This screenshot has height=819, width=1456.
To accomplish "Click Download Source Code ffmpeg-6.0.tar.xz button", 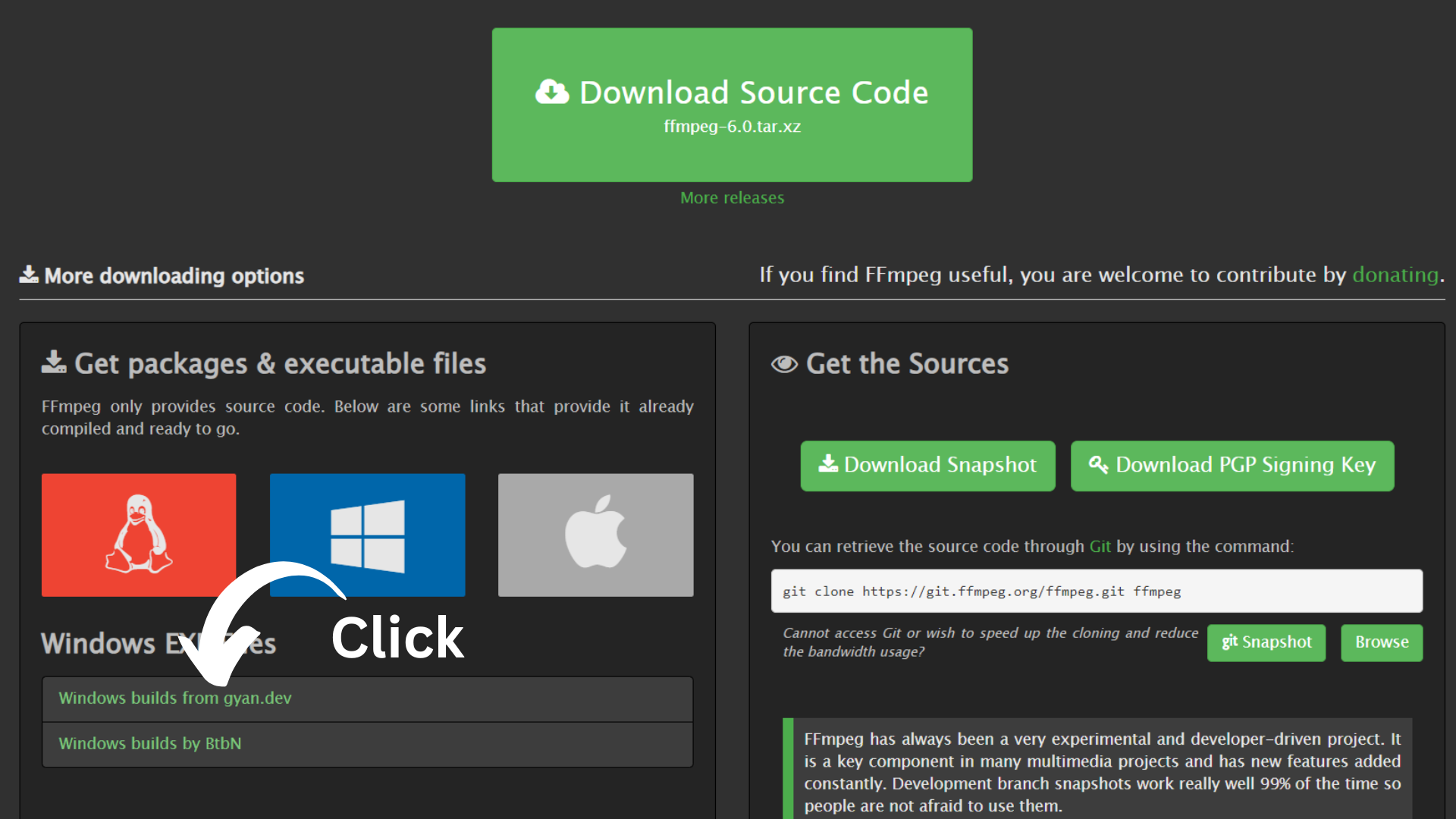I will (732, 105).
